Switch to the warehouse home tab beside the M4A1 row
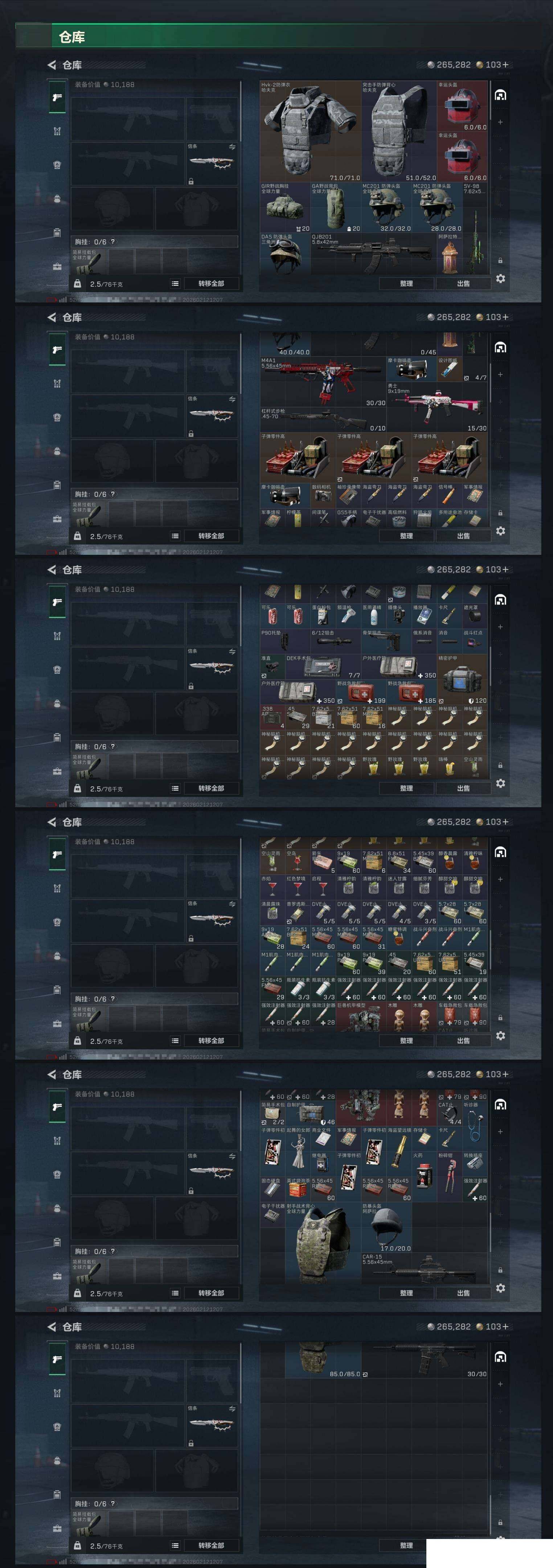553x1568 pixels. point(500,347)
